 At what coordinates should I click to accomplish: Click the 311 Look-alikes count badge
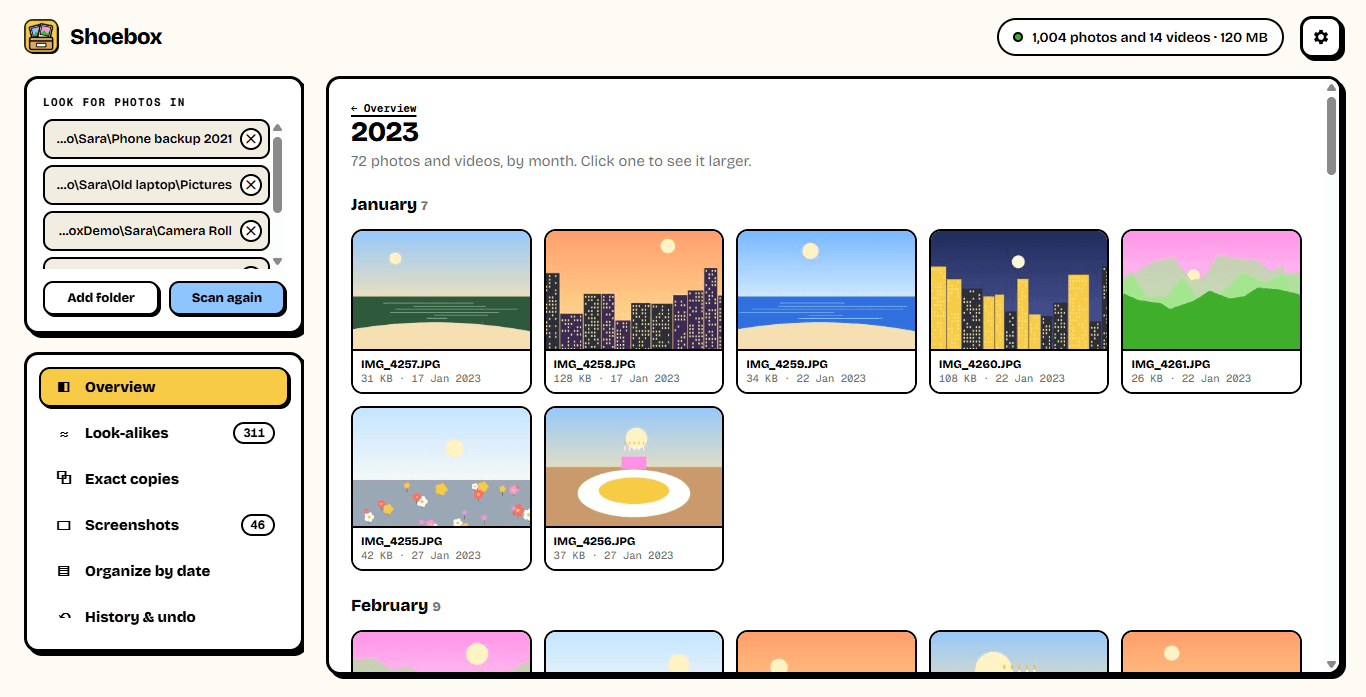pos(254,433)
